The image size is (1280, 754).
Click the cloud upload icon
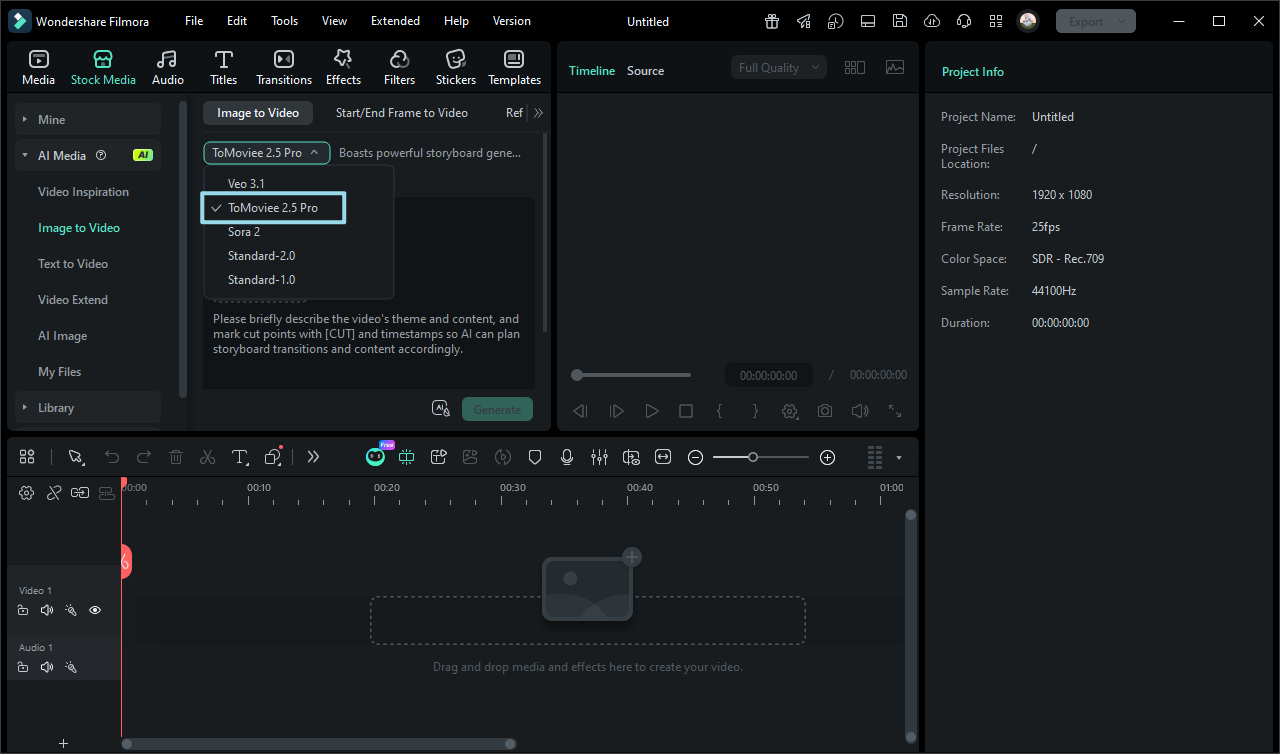932,21
